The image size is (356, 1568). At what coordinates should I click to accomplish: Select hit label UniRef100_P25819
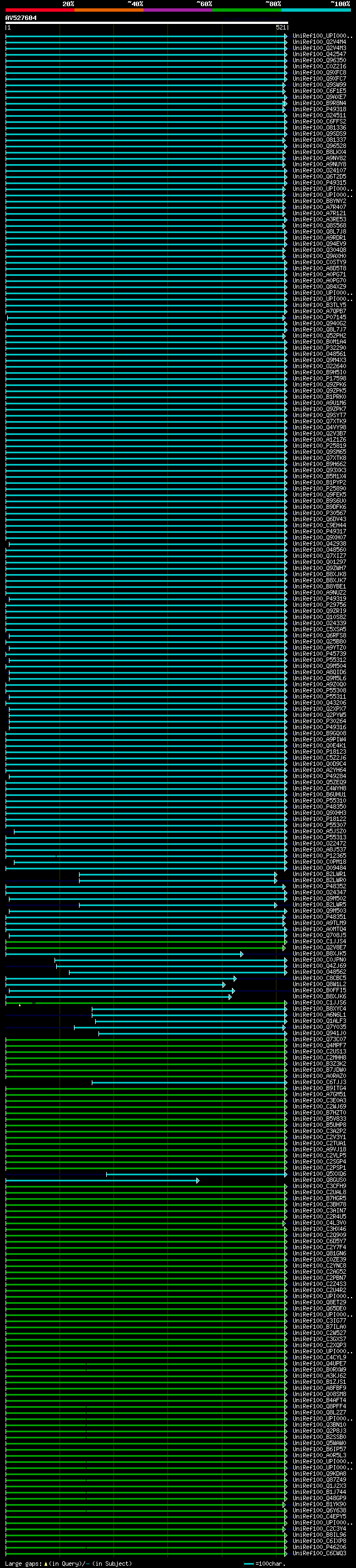click(x=319, y=446)
